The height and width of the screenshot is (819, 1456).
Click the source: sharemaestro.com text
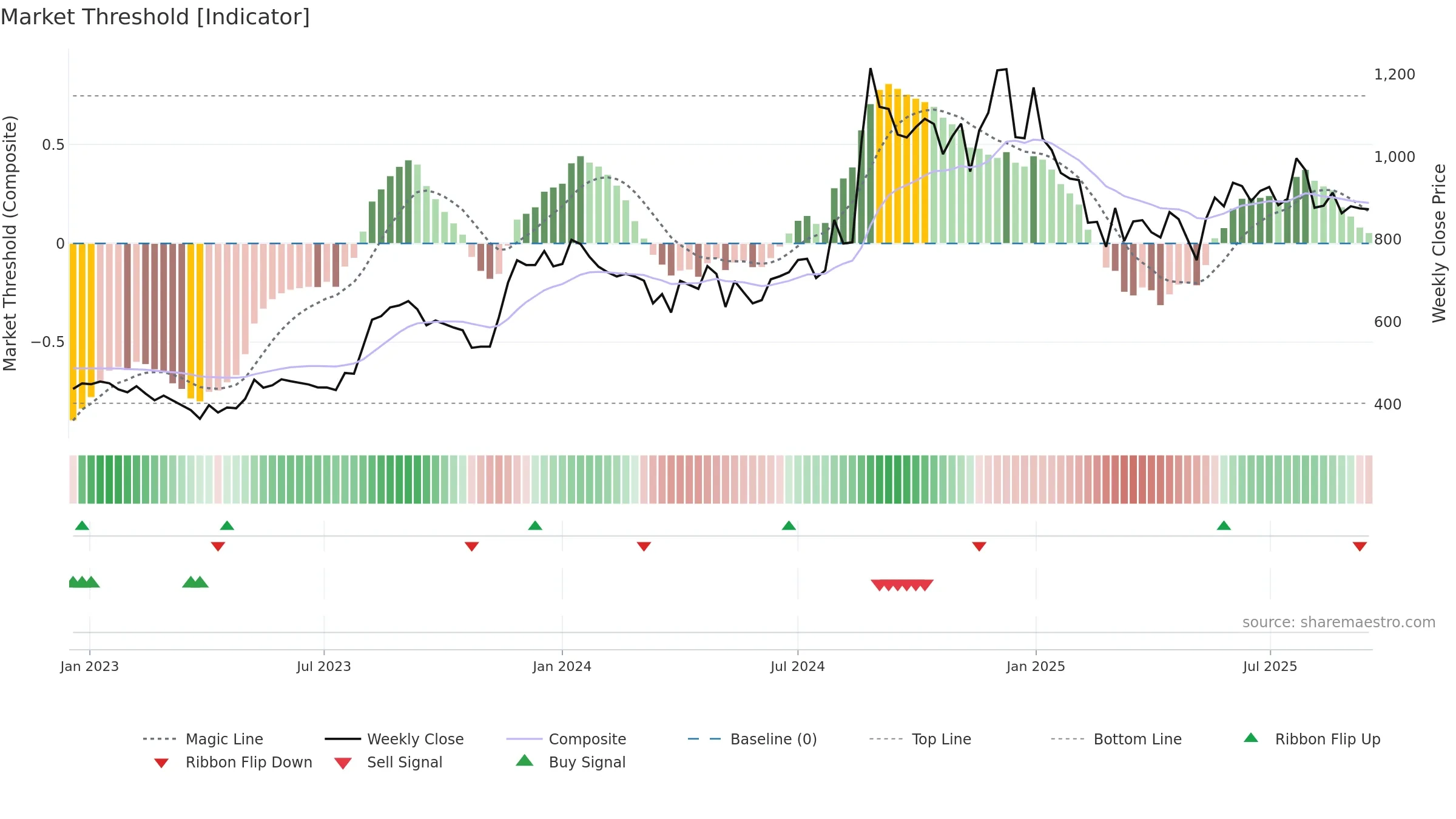(1339, 622)
